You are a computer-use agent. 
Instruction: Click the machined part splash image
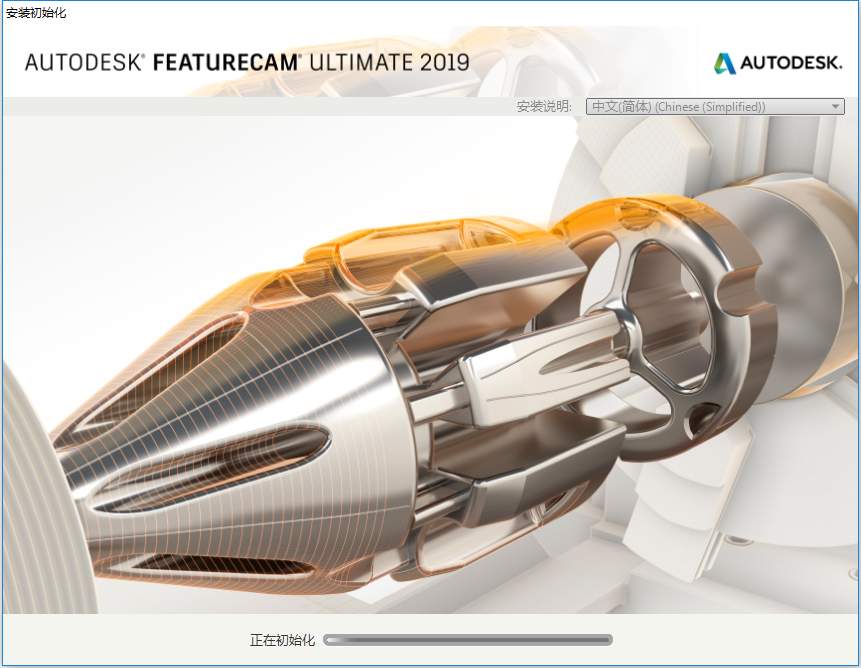pyautogui.click(x=430, y=364)
